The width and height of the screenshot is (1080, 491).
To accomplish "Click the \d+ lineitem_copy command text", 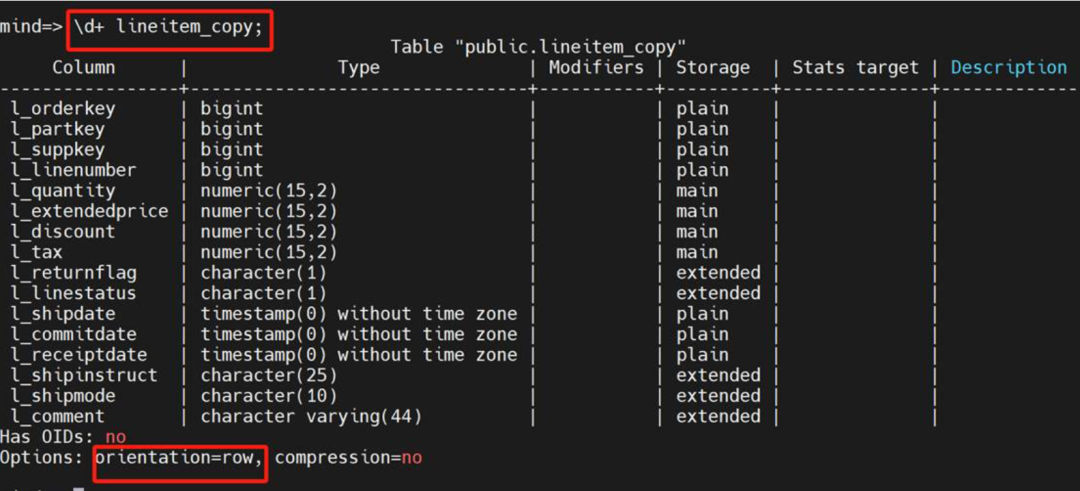I will pyautogui.click(x=169, y=28).
